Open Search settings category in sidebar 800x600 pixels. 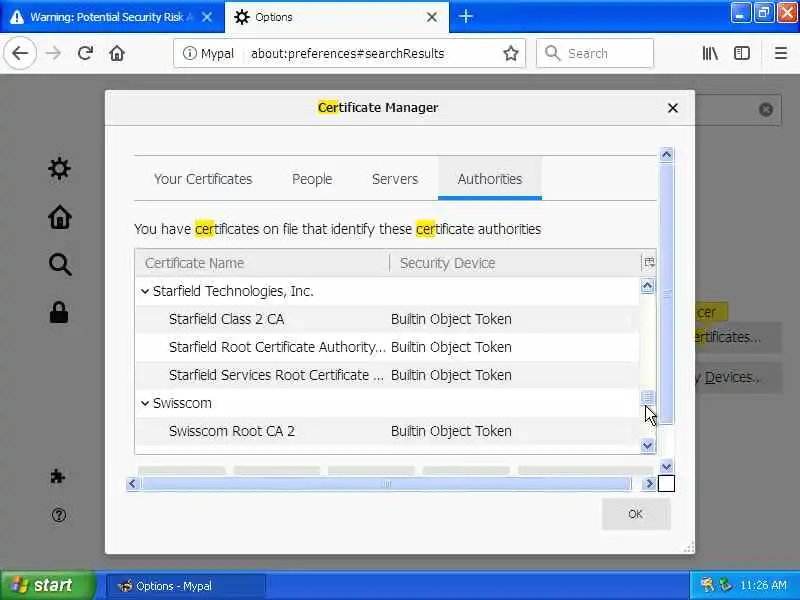click(x=59, y=265)
